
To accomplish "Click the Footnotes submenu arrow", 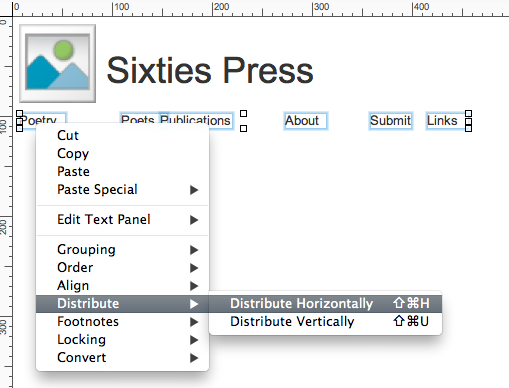I will coord(194,322).
